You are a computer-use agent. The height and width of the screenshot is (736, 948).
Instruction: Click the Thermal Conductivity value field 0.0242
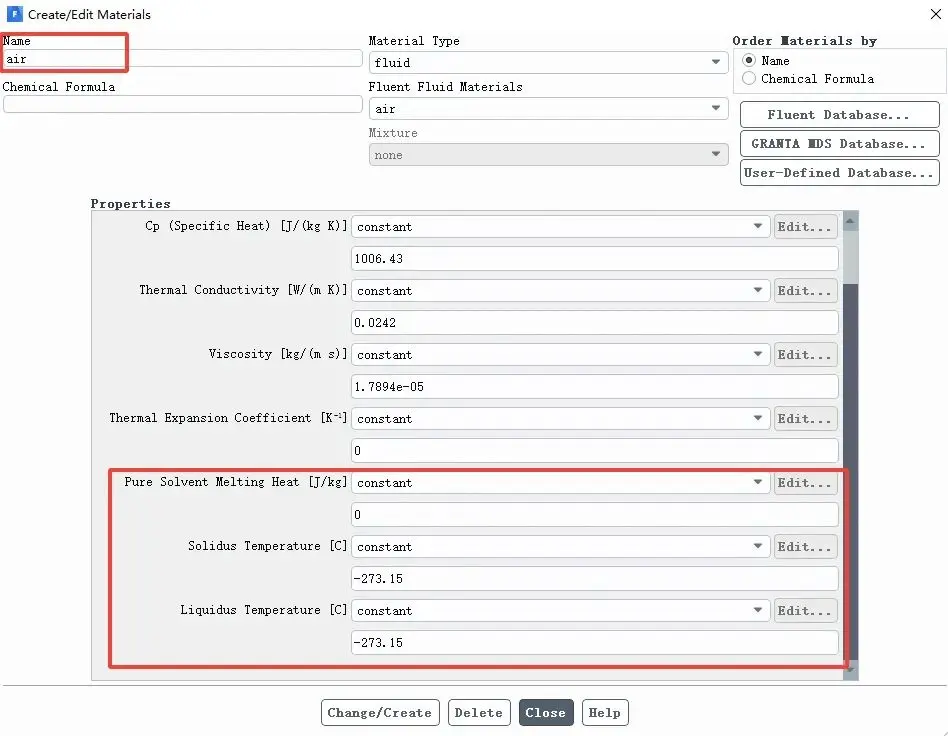click(594, 322)
